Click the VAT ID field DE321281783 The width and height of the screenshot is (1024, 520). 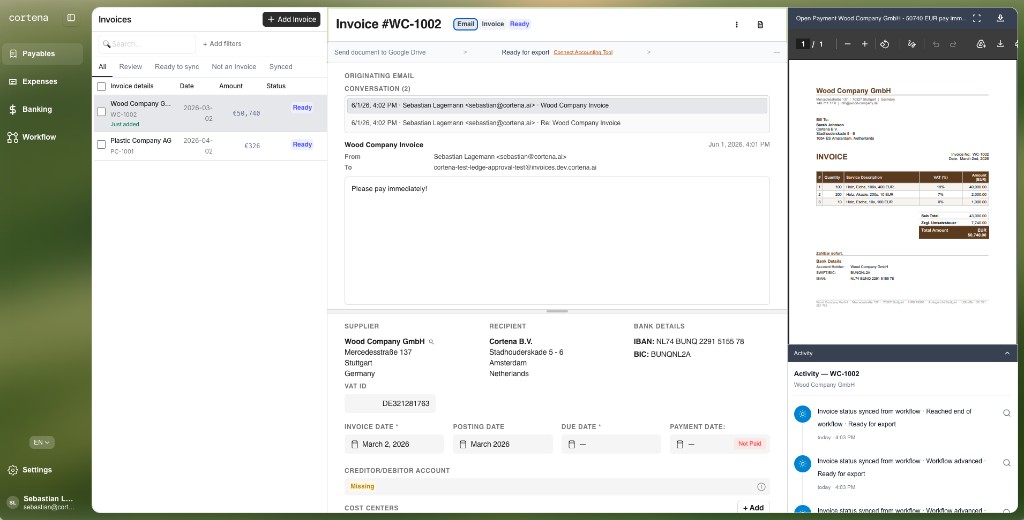390,404
